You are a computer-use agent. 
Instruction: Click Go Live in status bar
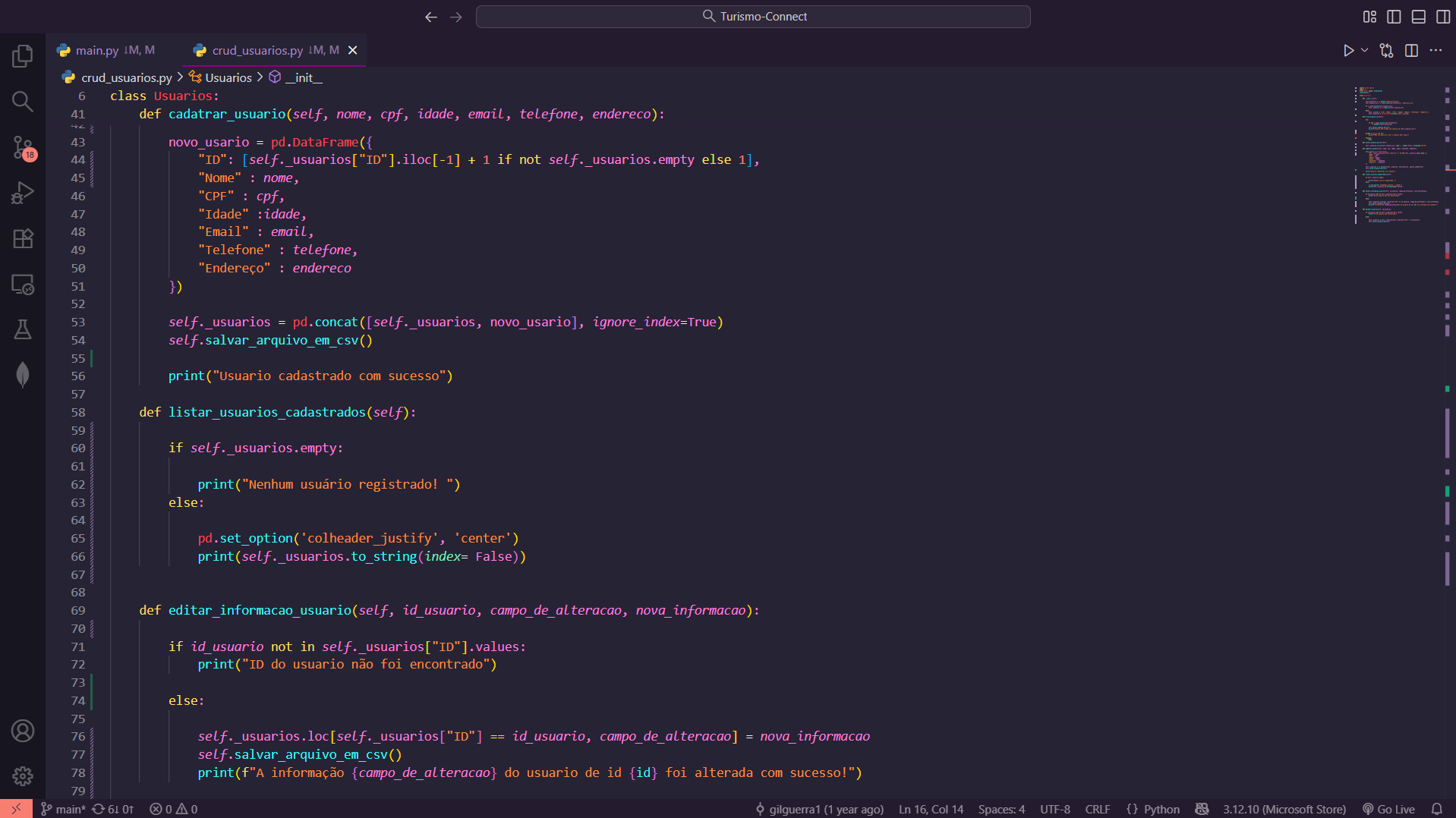(1388, 809)
